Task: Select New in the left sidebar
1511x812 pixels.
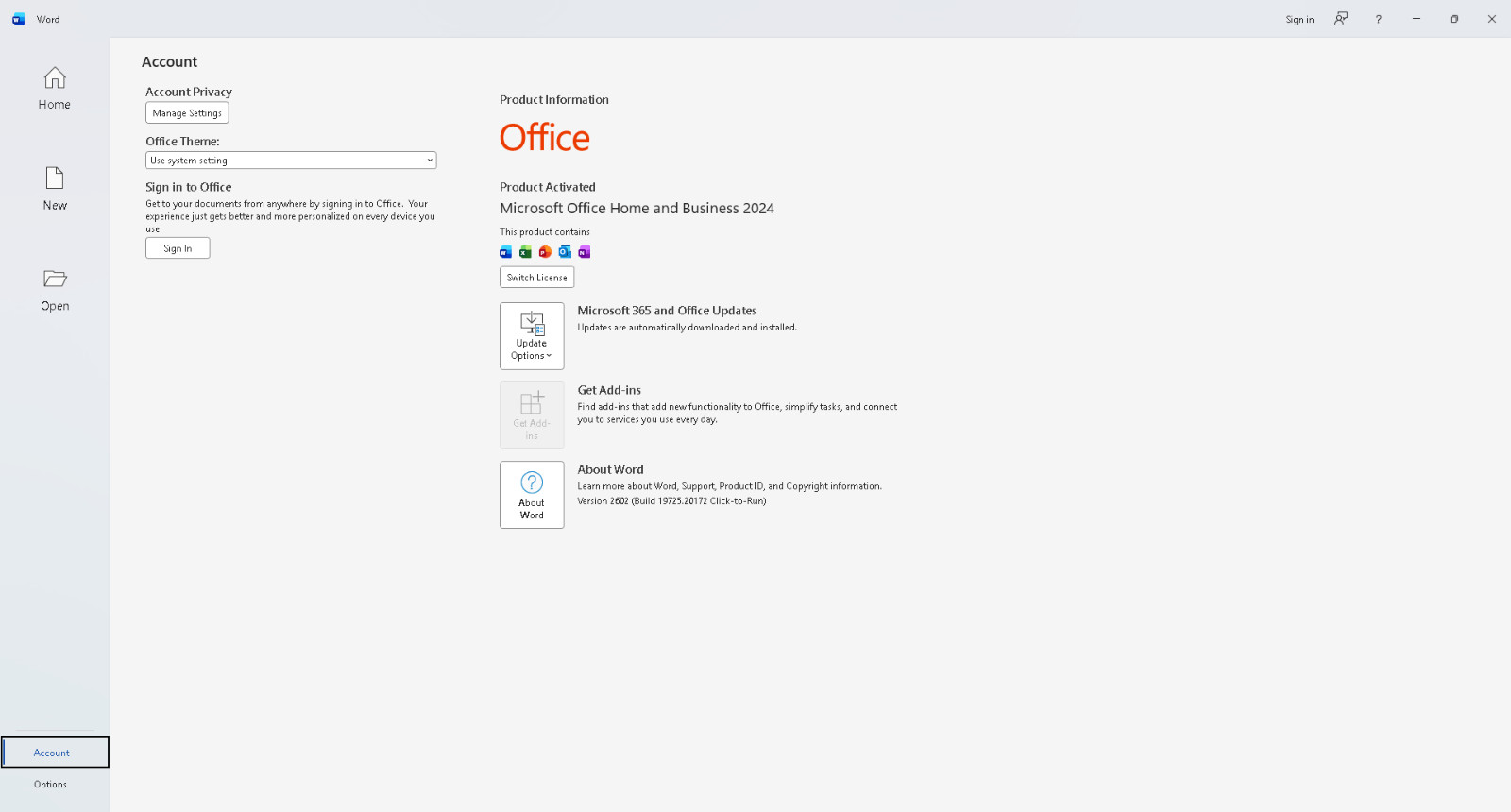Action: (x=55, y=189)
